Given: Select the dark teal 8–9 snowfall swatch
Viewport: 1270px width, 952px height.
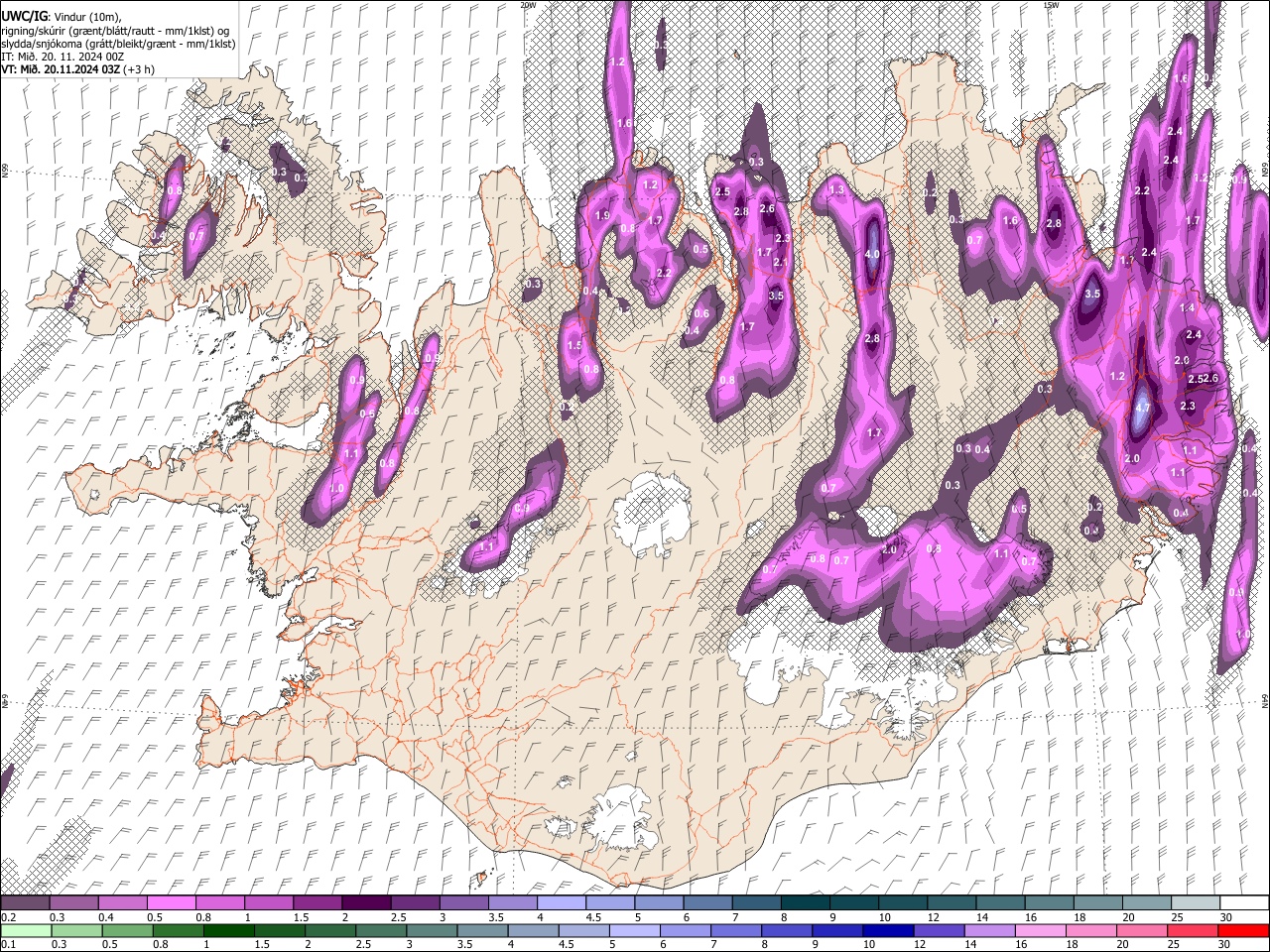Looking at the screenshot, I should click(804, 903).
